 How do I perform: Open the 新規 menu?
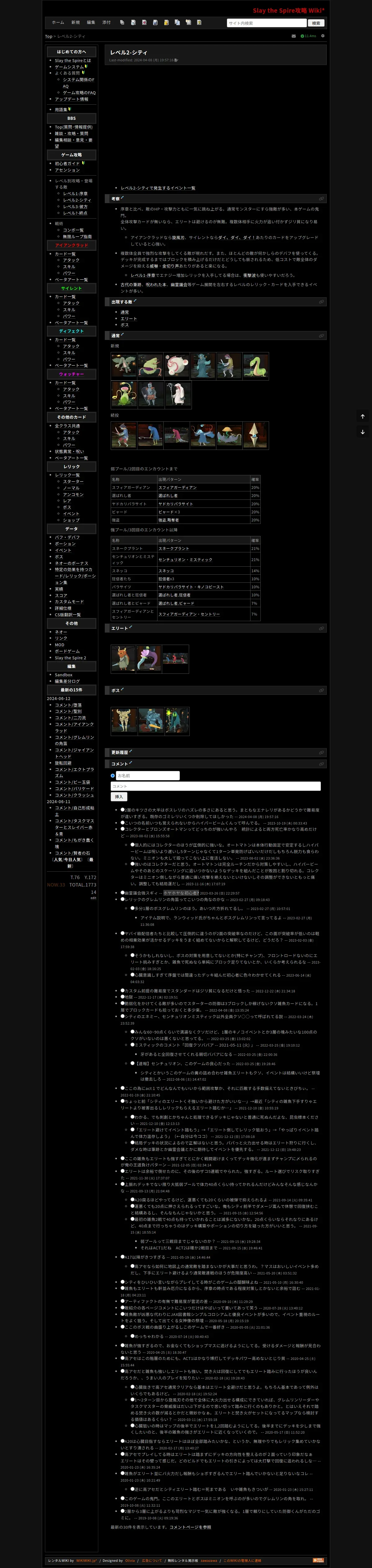tap(76, 23)
